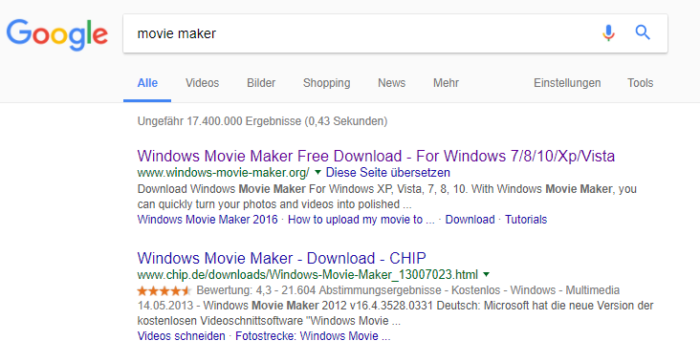Image resolution: width=700 pixels, height=362 pixels.
Task: Click the Ungefähr 17.400.000 Ergebnisse text
Action: (x=262, y=121)
